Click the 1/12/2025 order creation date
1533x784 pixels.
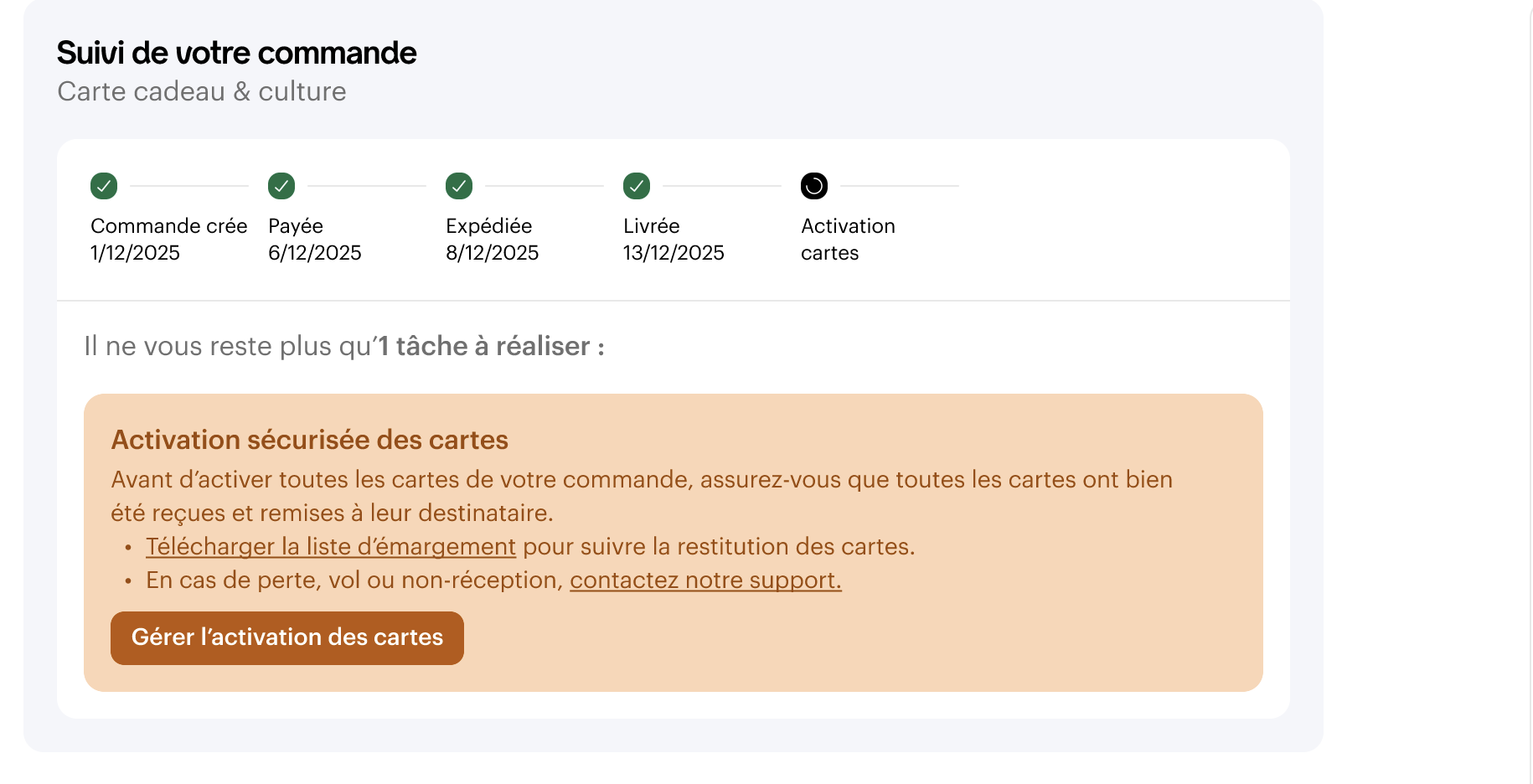135,253
